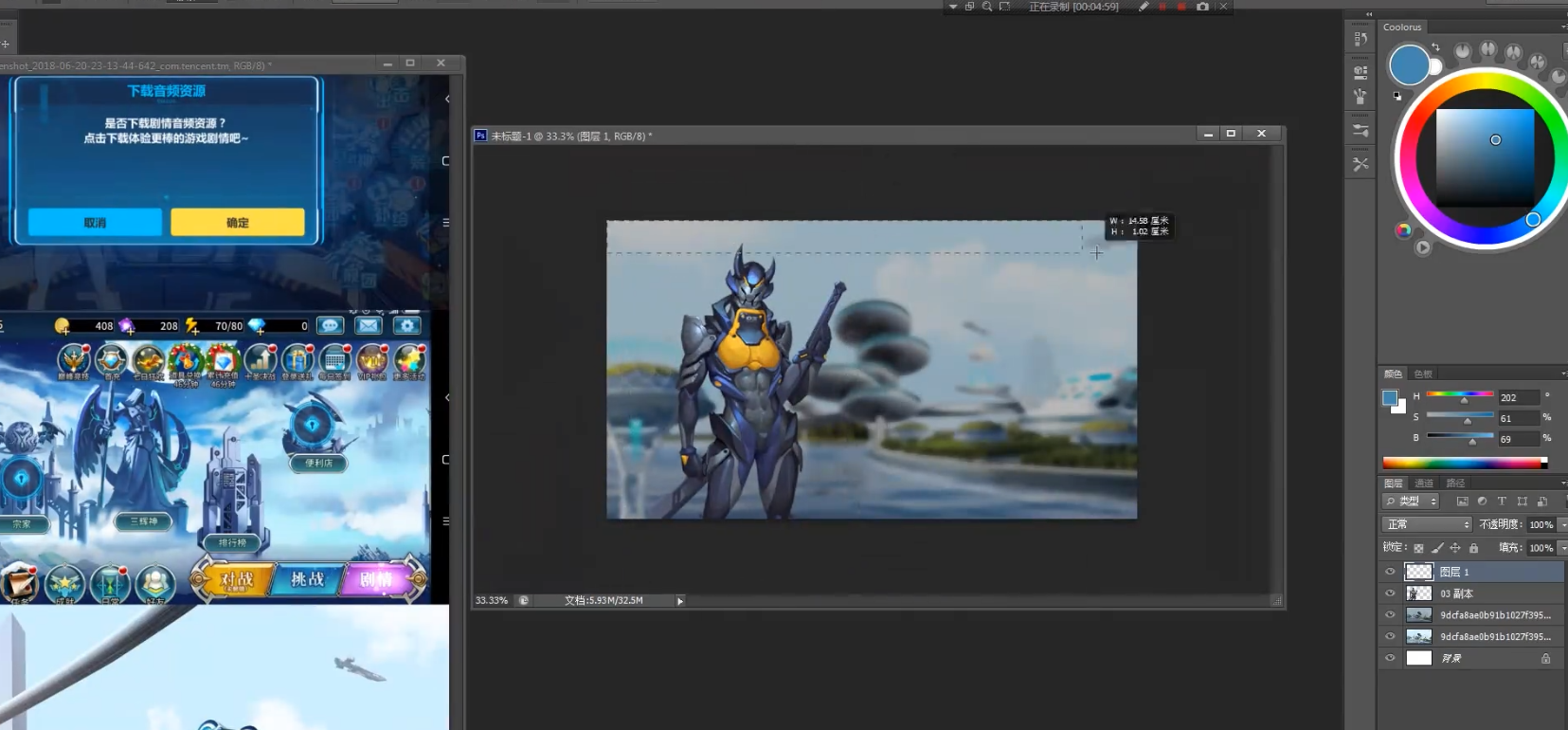Click the magnifier icon in the recording toolbar
Screen dimensions: 1568x730
[x=987, y=7]
